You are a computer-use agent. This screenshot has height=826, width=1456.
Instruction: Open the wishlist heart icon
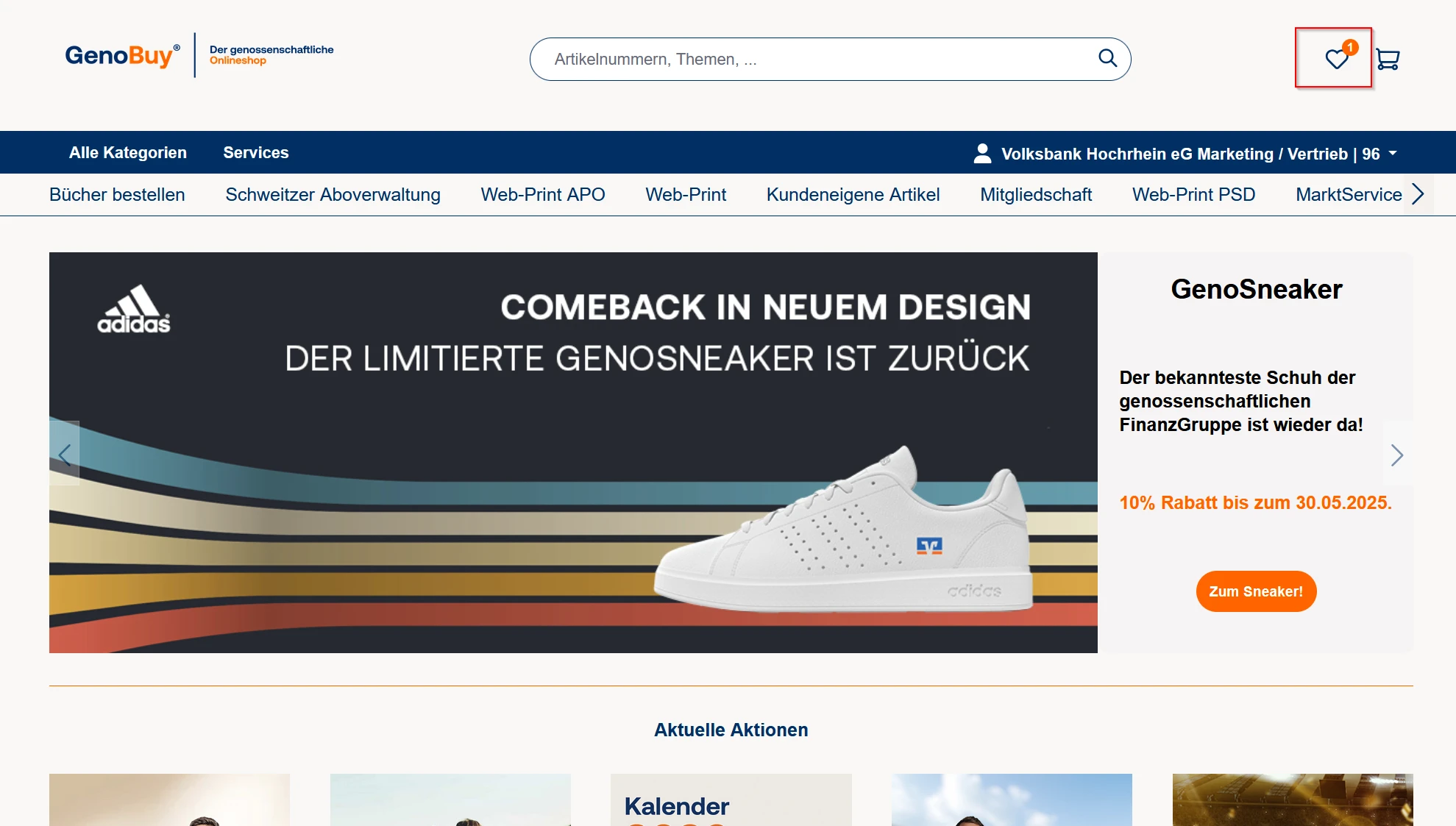1336,59
